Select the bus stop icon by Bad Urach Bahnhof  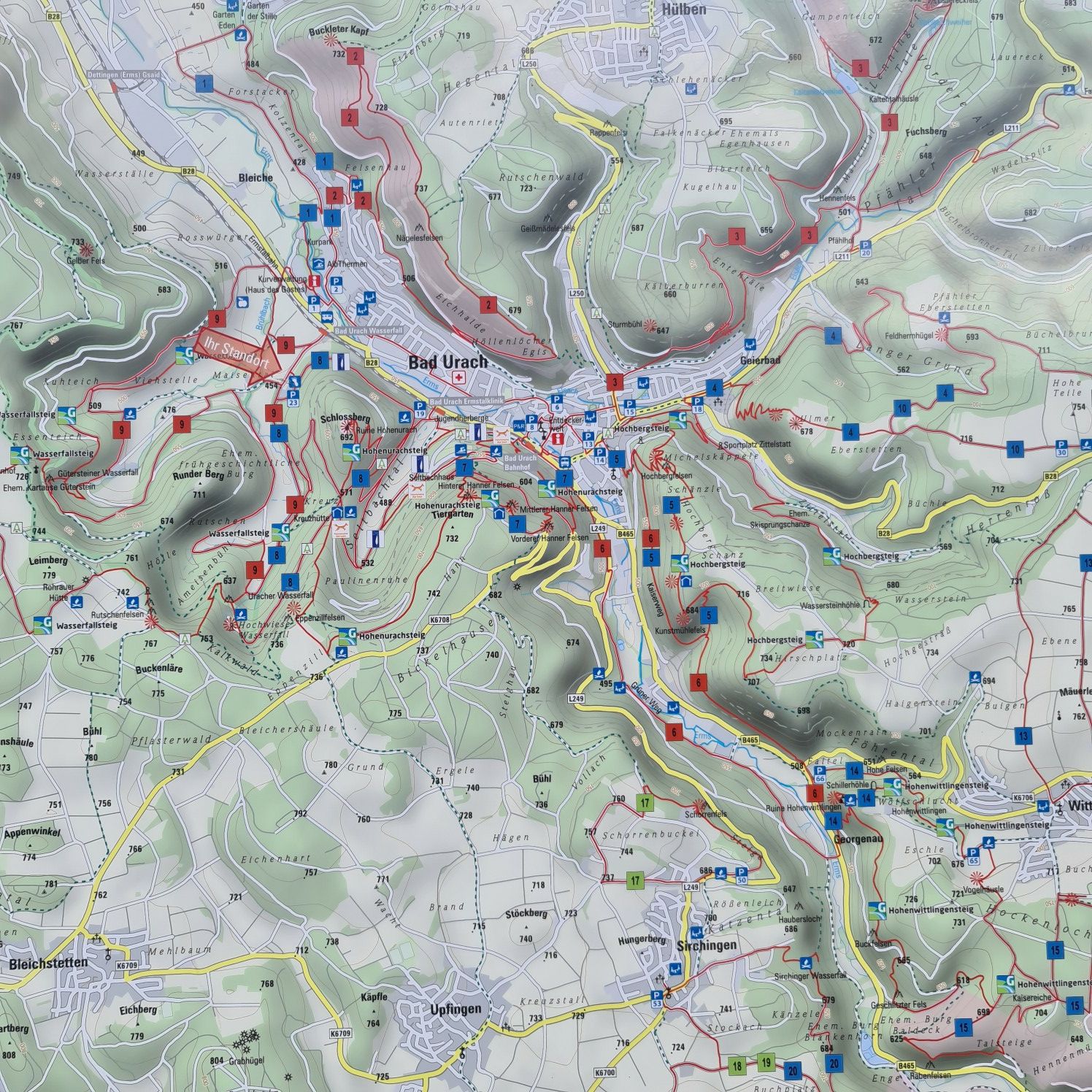[x=564, y=462]
